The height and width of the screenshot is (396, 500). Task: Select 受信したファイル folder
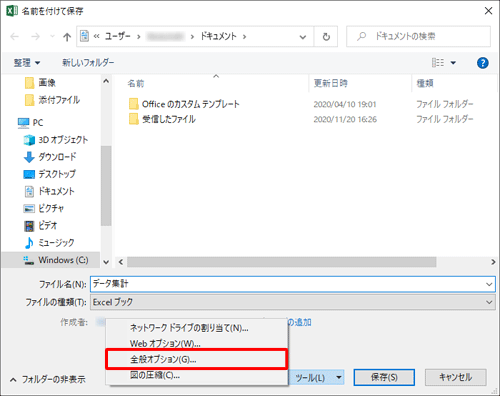[x=162, y=119]
